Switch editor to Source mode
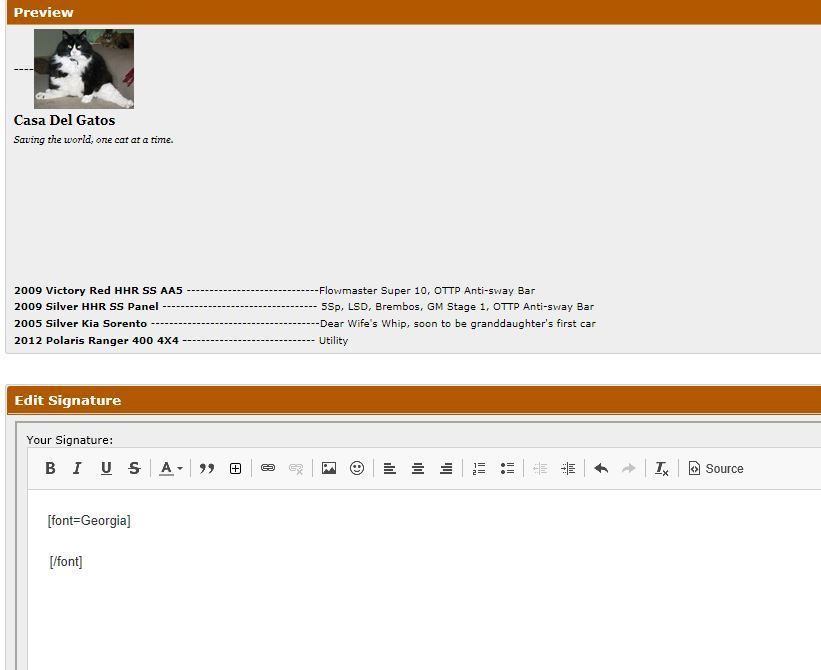This screenshot has height=670, width=821. click(x=716, y=468)
